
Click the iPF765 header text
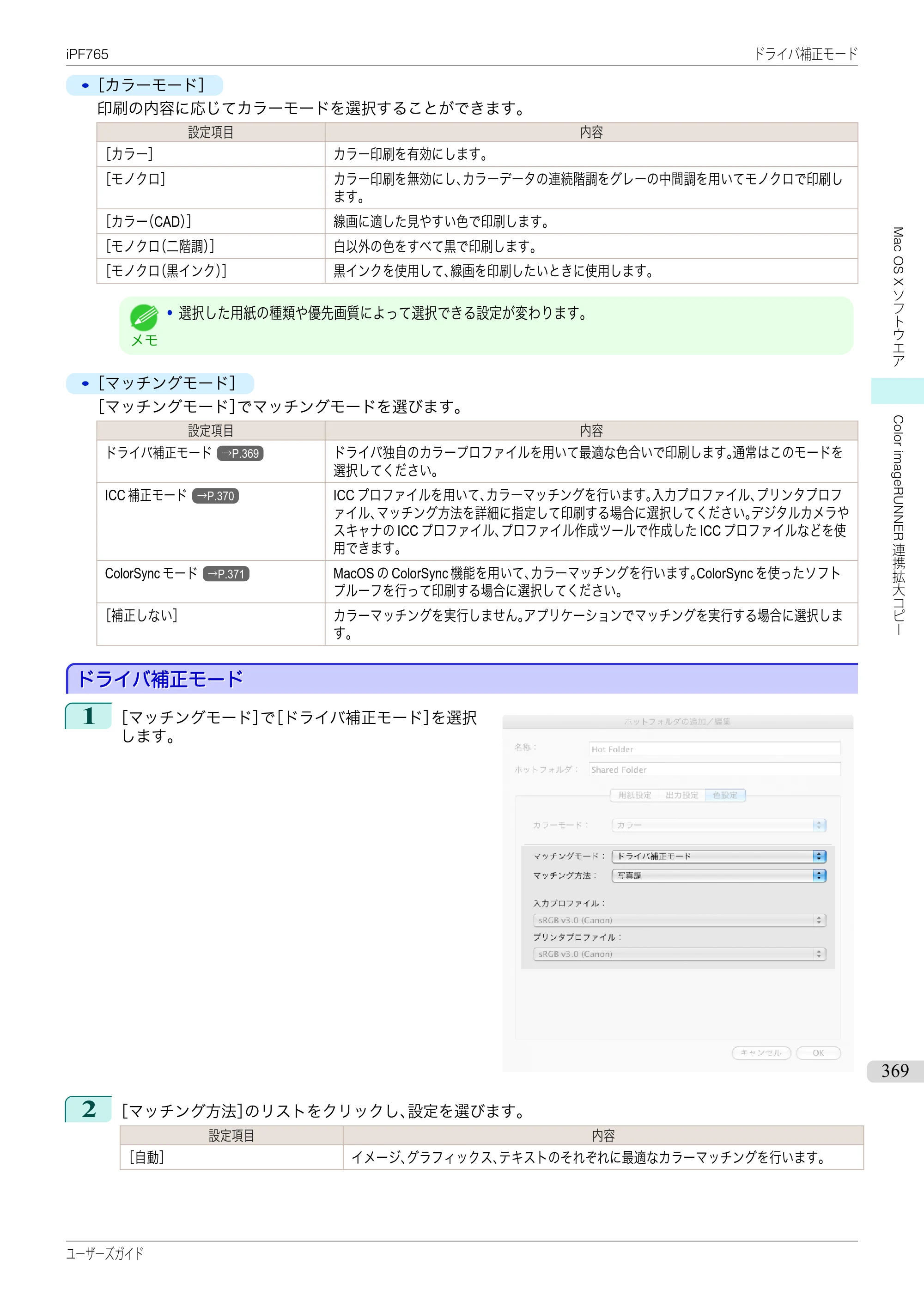[x=87, y=54]
